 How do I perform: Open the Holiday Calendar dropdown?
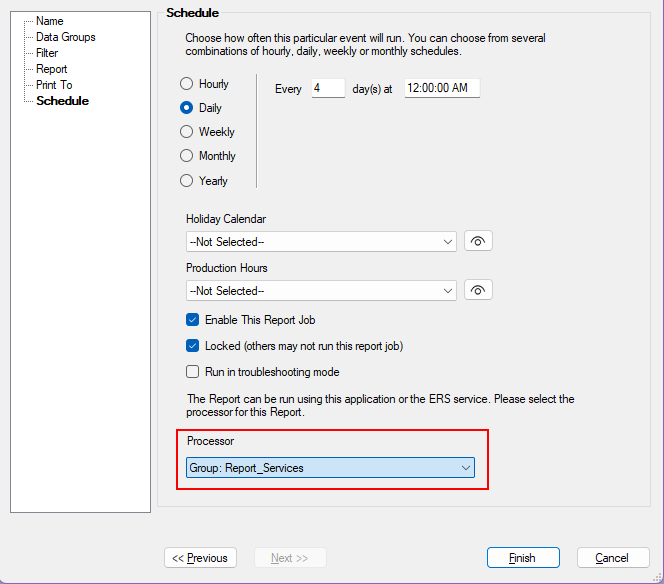click(x=321, y=242)
